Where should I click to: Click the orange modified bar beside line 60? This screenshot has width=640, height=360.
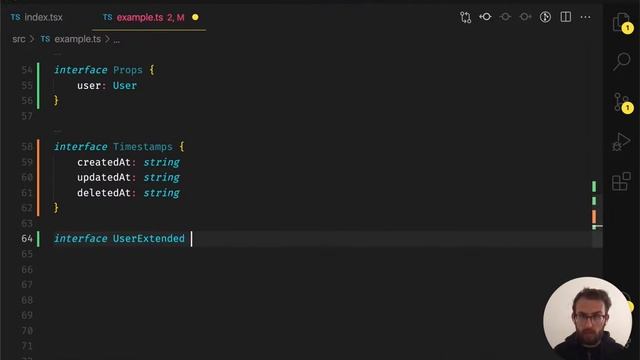38,178
